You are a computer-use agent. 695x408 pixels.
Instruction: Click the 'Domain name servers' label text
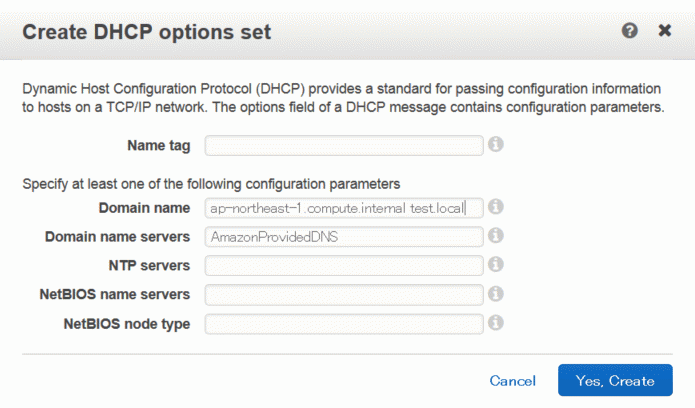click(117, 237)
